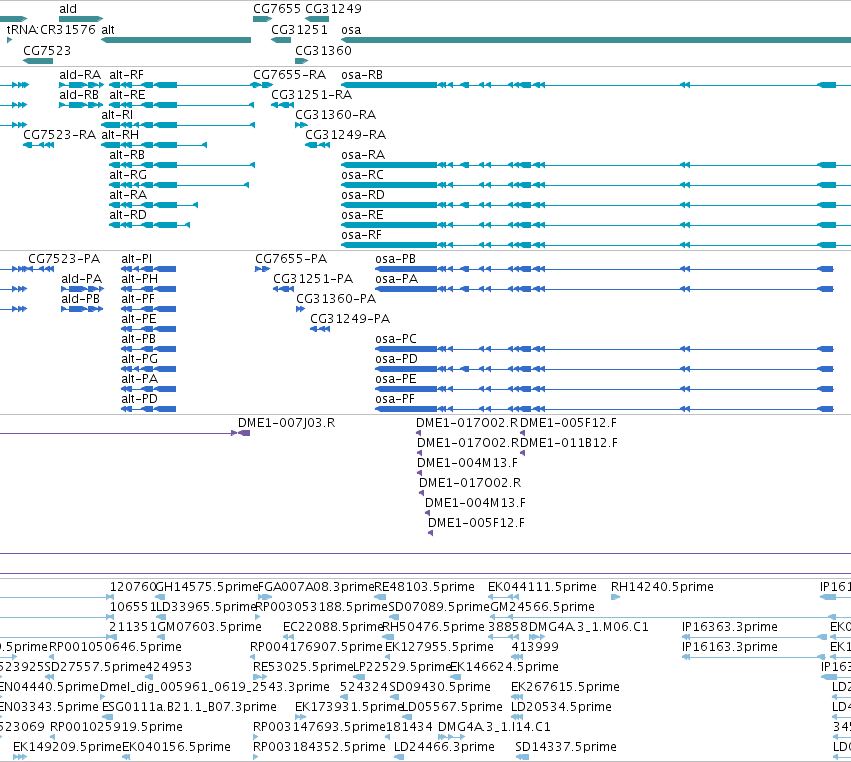Click the CG31251-PA protein label
This screenshot has width=851, height=762.
click(313, 278)
